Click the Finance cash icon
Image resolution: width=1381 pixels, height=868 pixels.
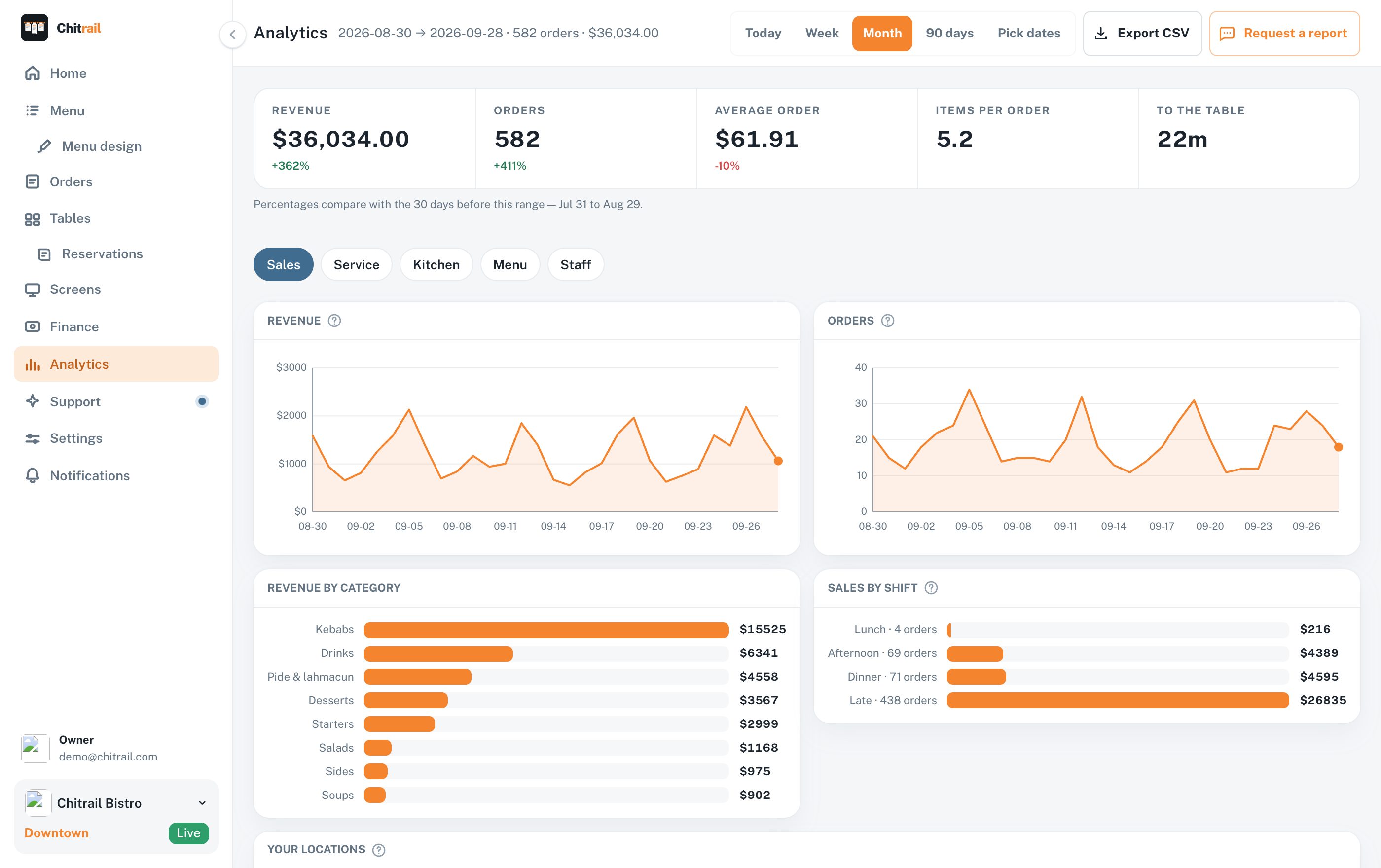[33, 327]
